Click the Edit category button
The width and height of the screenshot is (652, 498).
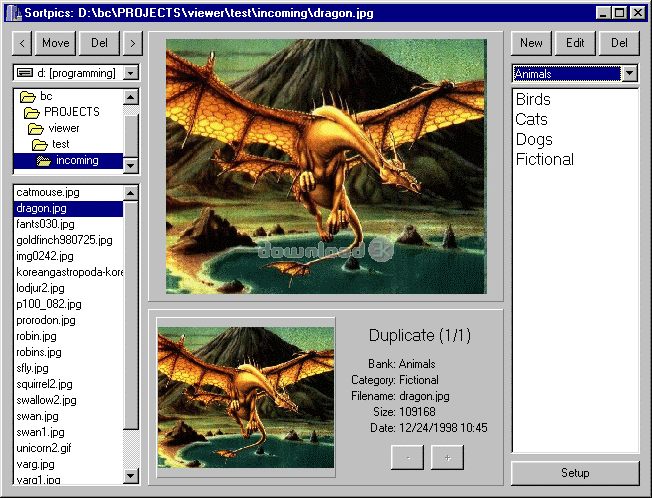[575, 43]
